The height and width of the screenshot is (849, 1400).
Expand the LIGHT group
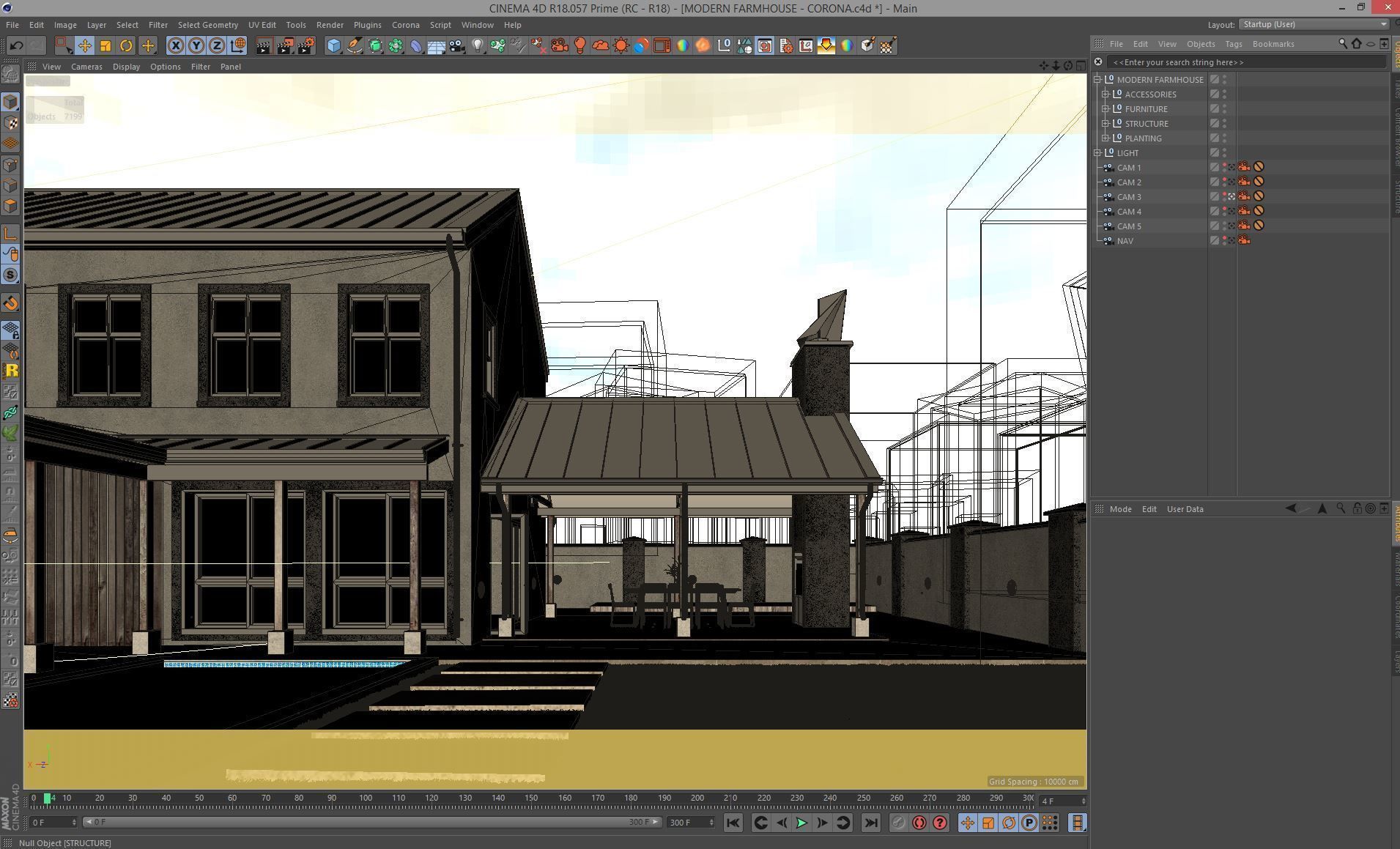pos(1097,152)
